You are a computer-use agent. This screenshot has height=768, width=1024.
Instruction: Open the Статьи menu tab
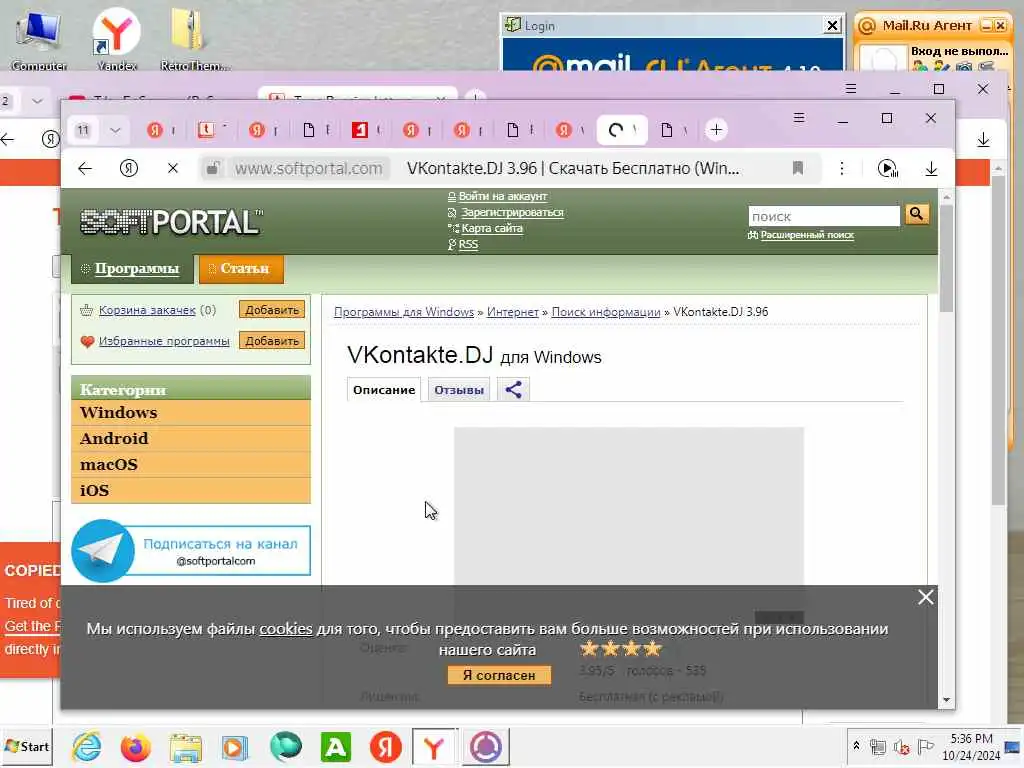241,268
